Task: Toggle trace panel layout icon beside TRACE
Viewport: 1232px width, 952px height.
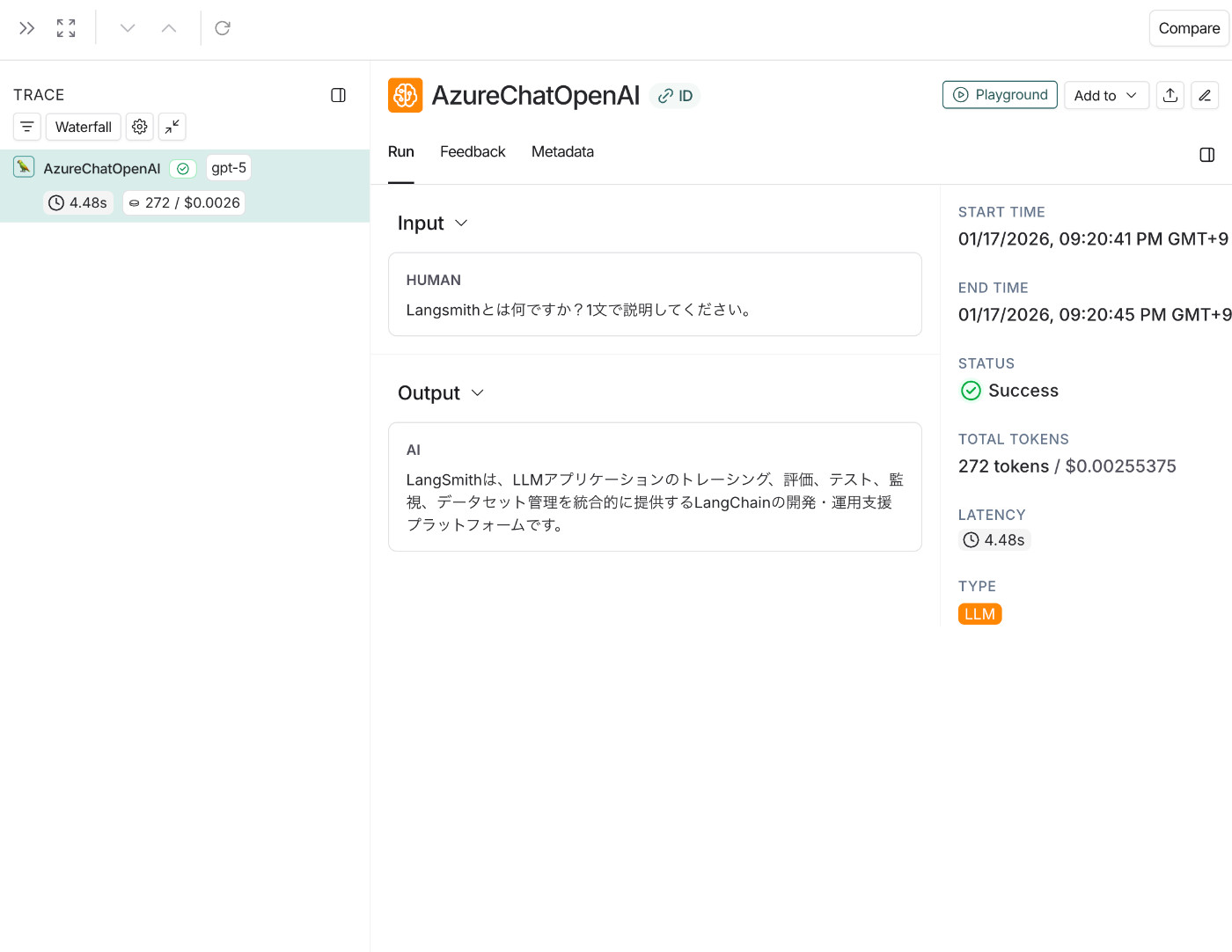Action: tap(338, 95)
